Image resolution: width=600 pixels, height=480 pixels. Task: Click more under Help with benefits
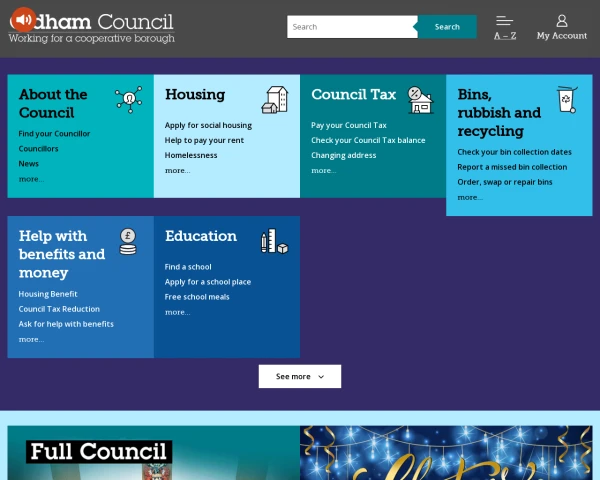coord(31,340)
